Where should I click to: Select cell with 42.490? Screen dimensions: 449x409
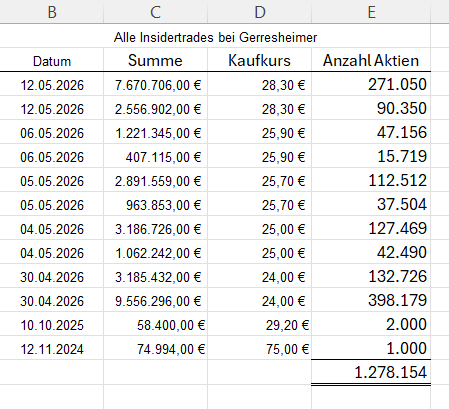tap(371, 252)
